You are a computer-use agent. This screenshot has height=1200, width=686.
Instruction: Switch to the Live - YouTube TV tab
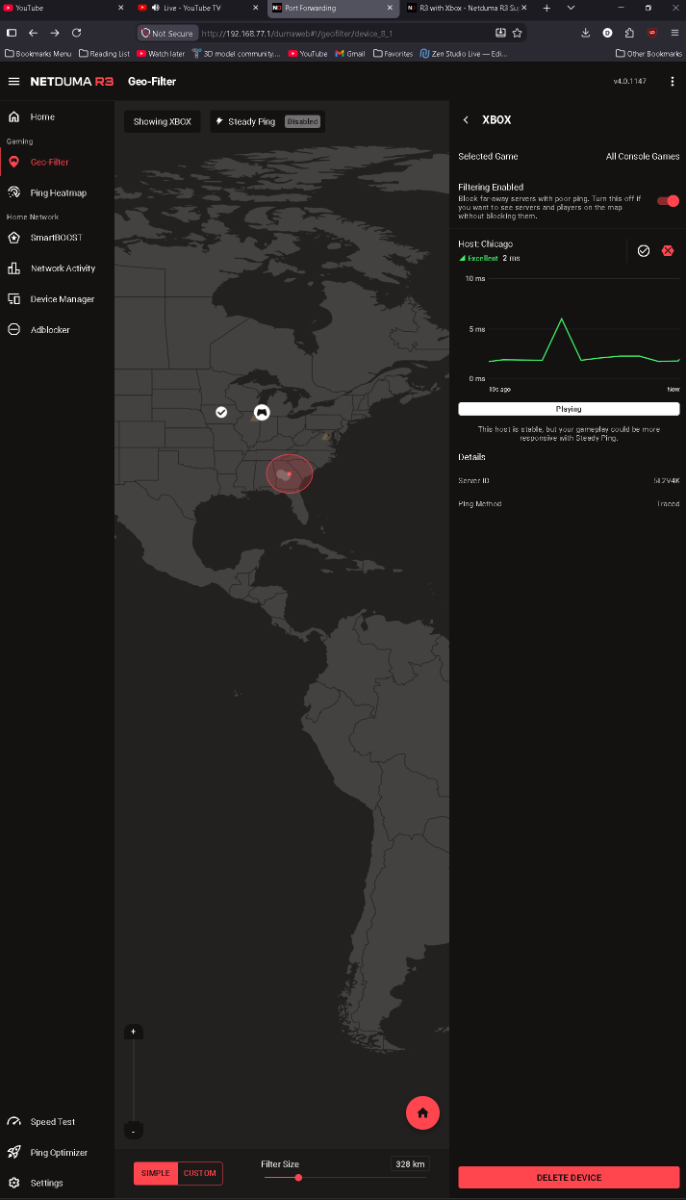[x=198, y=8]
